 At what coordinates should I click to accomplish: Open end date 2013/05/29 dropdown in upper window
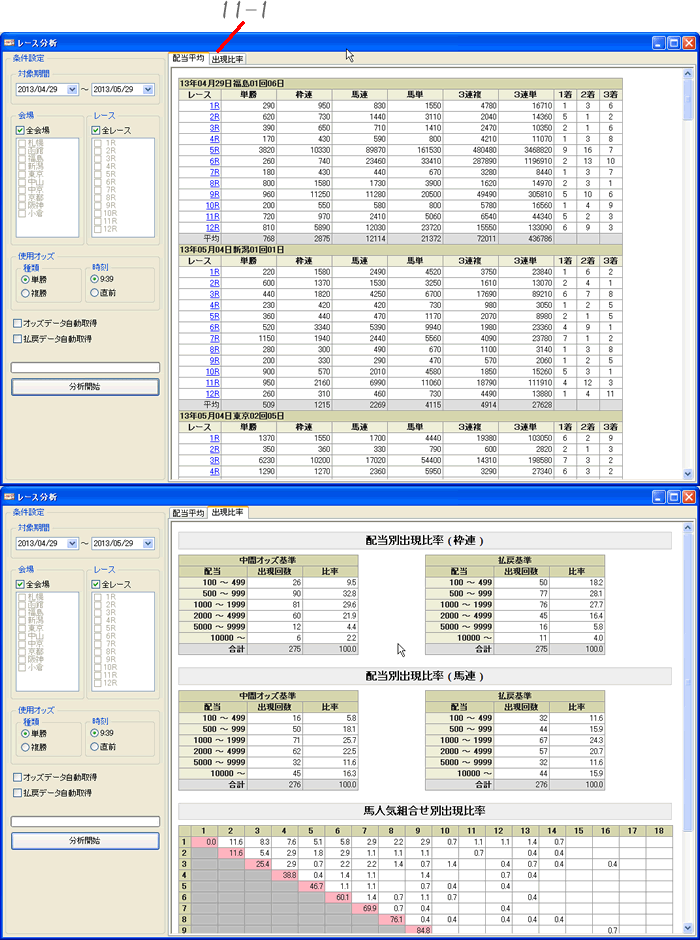click(148, 90)
